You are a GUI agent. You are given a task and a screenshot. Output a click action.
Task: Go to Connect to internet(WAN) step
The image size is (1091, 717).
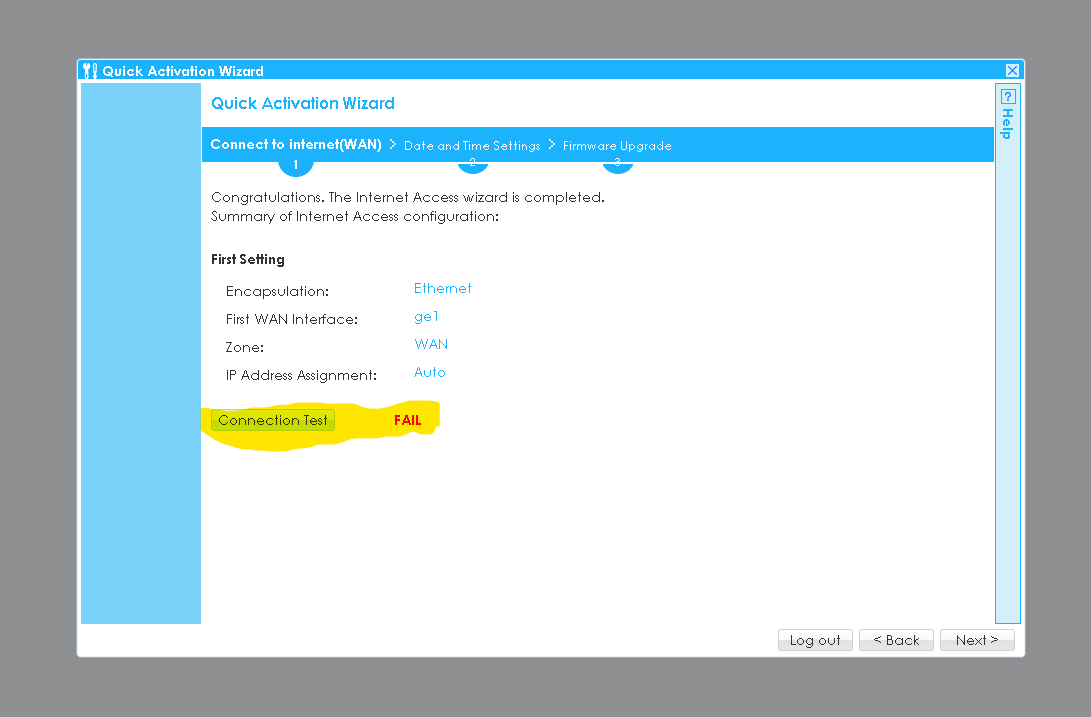click(x=295, y=144)
